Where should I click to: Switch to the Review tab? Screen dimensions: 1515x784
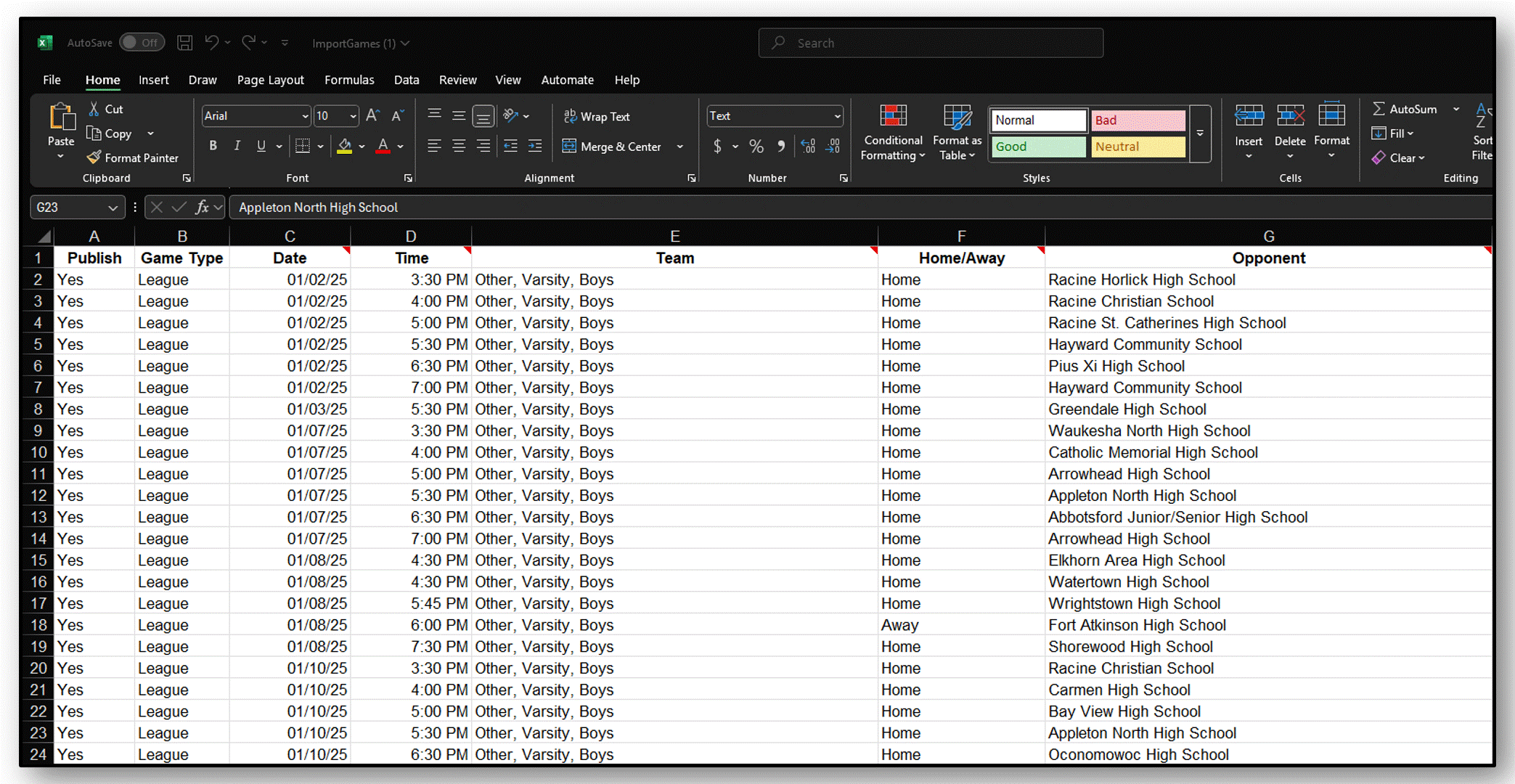point(457,80)
